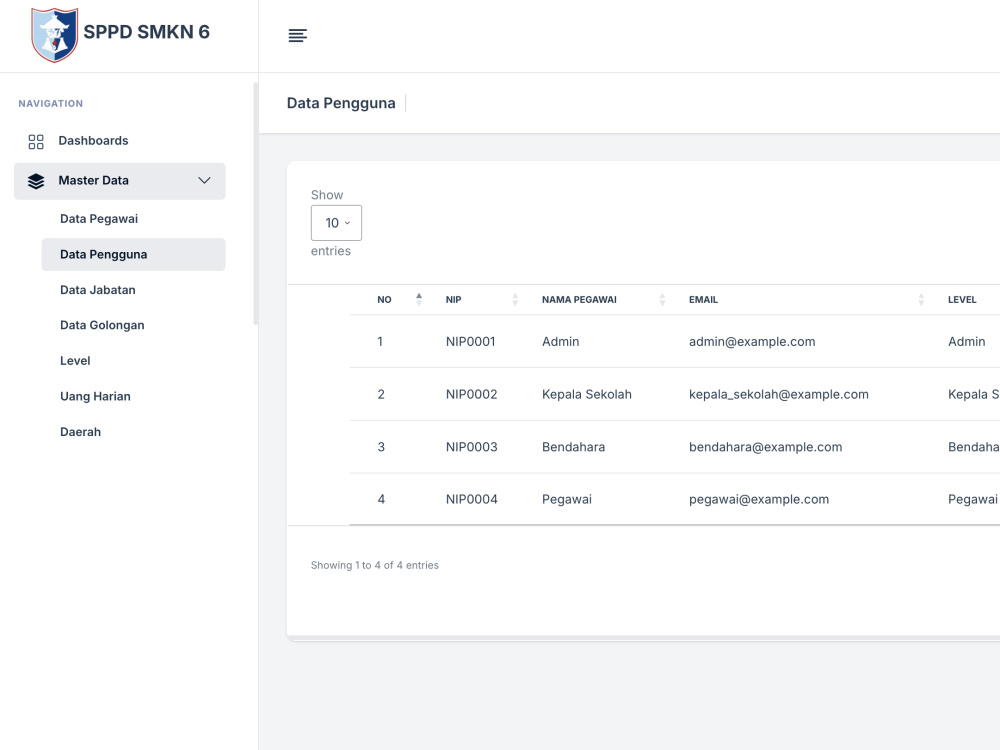Sort by Email column arrows
1000x750 pixels.
[921, 299]
